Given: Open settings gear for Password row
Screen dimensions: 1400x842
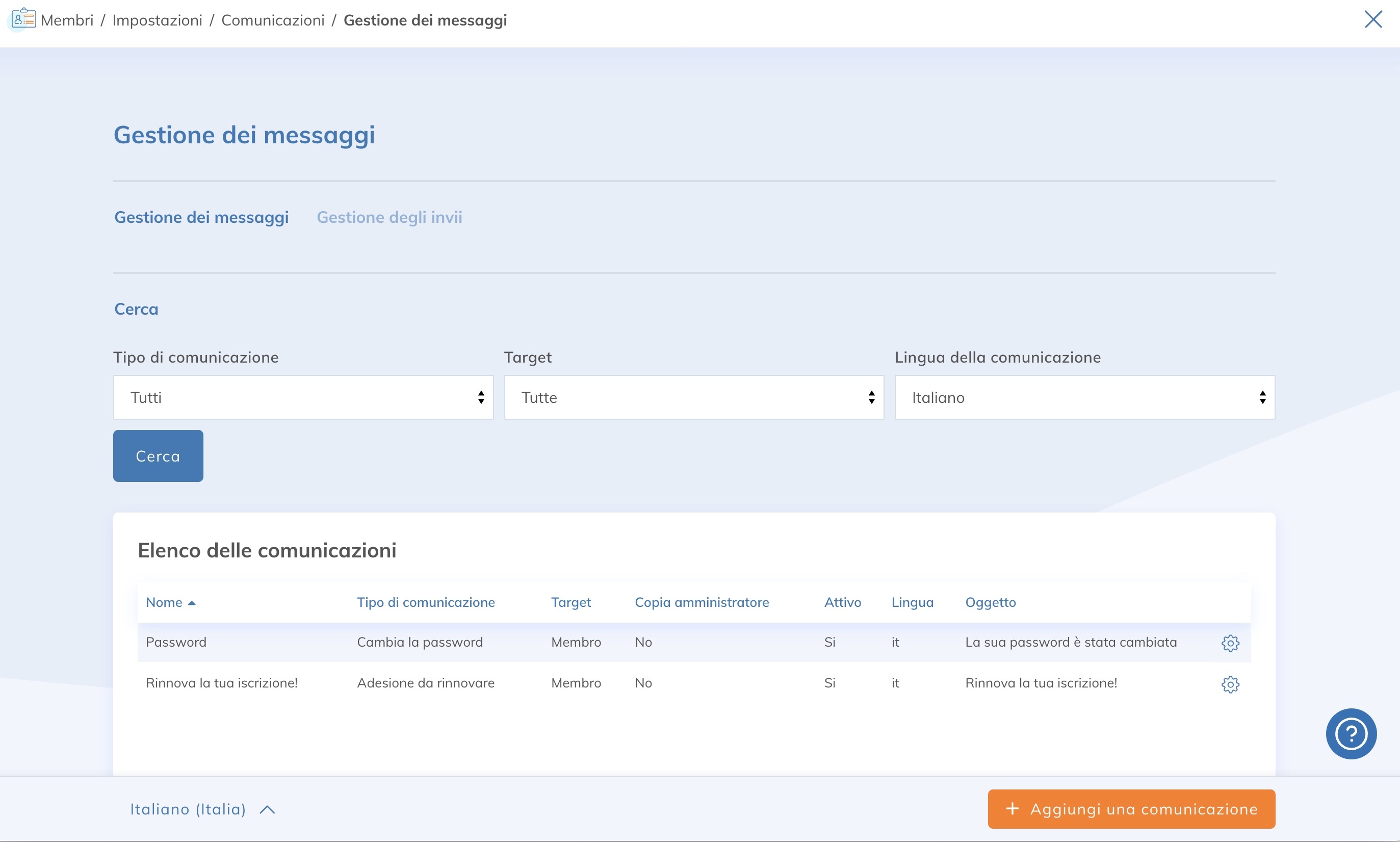Looking at the screenshot, I should pyautogui.click(x=1229, y=643).
